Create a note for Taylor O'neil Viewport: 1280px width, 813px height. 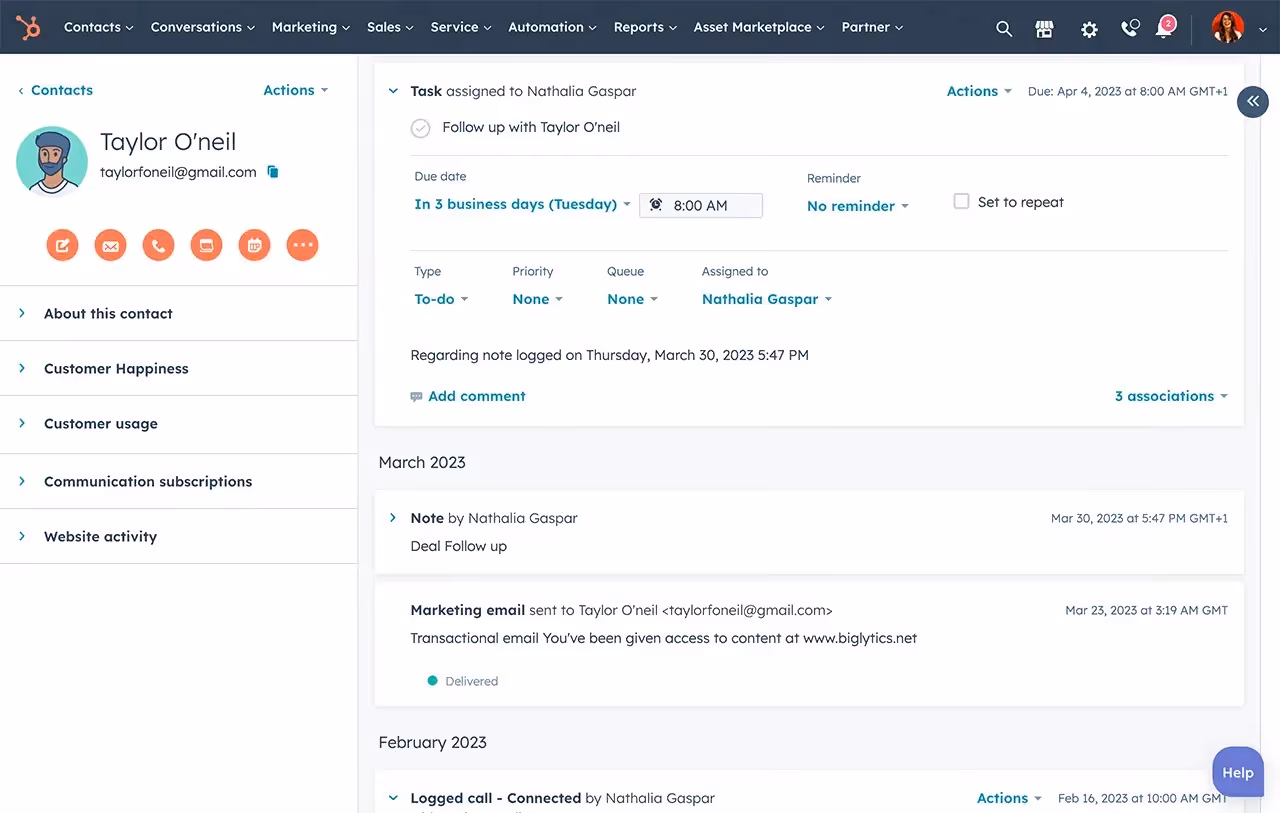[x=62, y=244]
